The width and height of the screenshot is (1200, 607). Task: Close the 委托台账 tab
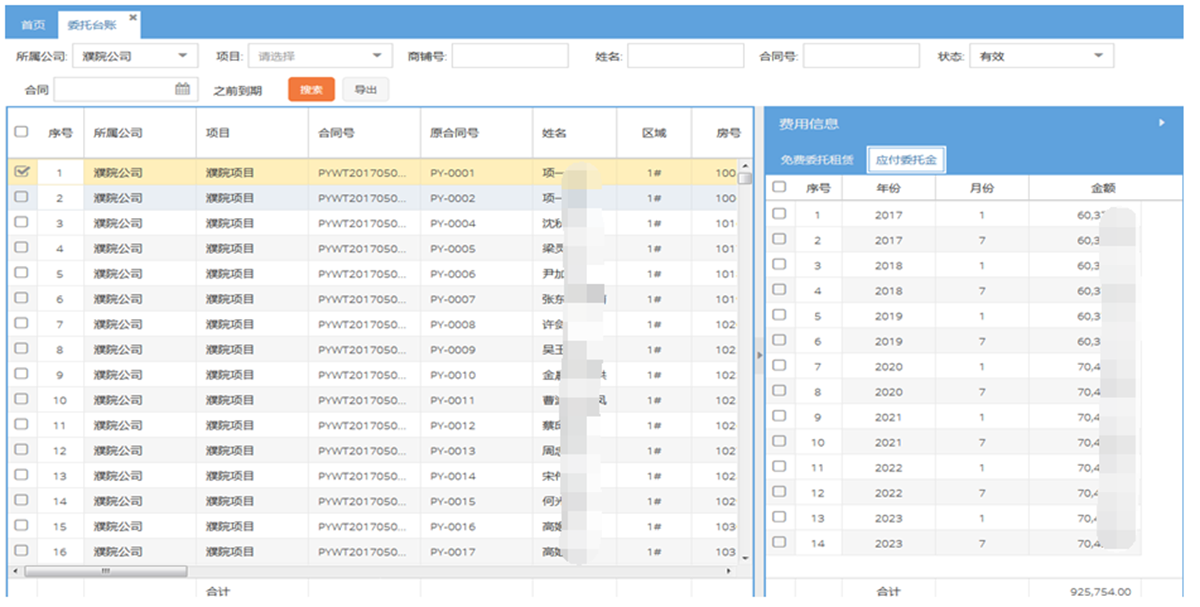[x=134, y=17]
